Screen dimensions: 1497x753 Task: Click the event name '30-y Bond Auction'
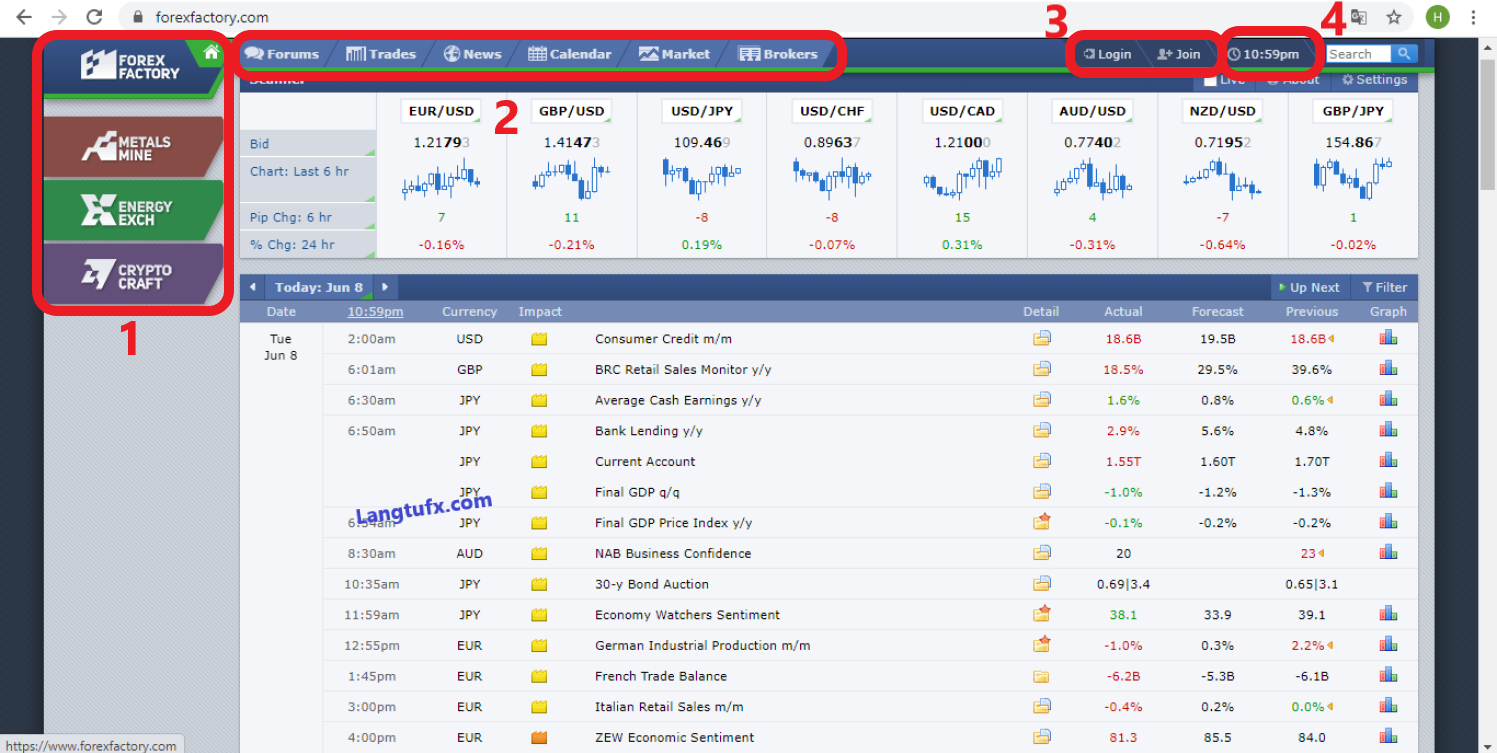pos(652,584)
